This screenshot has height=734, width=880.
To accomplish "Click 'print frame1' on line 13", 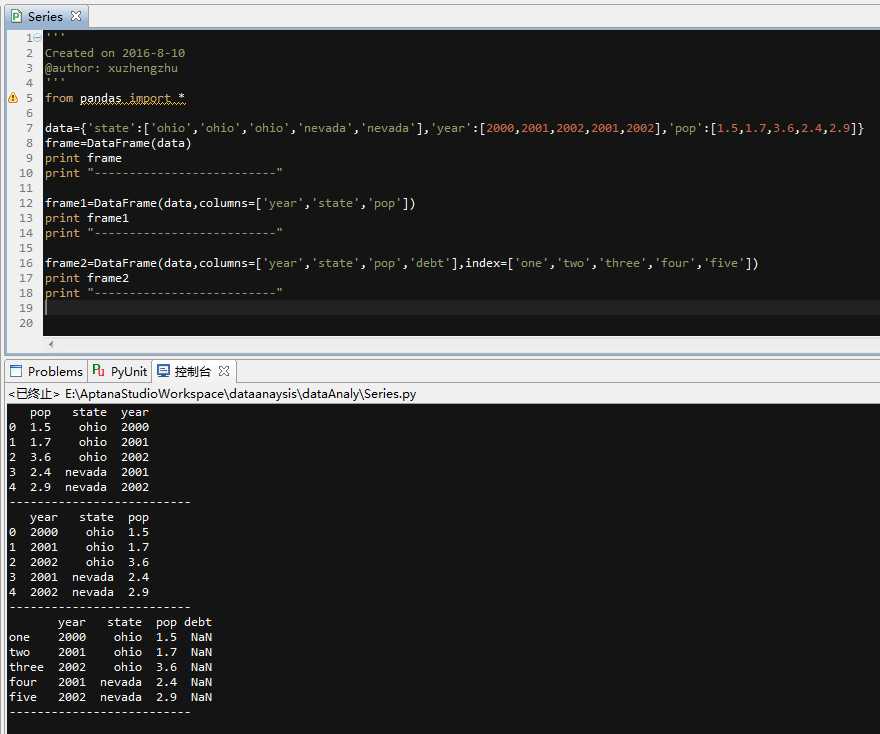I will coord(86,218).
